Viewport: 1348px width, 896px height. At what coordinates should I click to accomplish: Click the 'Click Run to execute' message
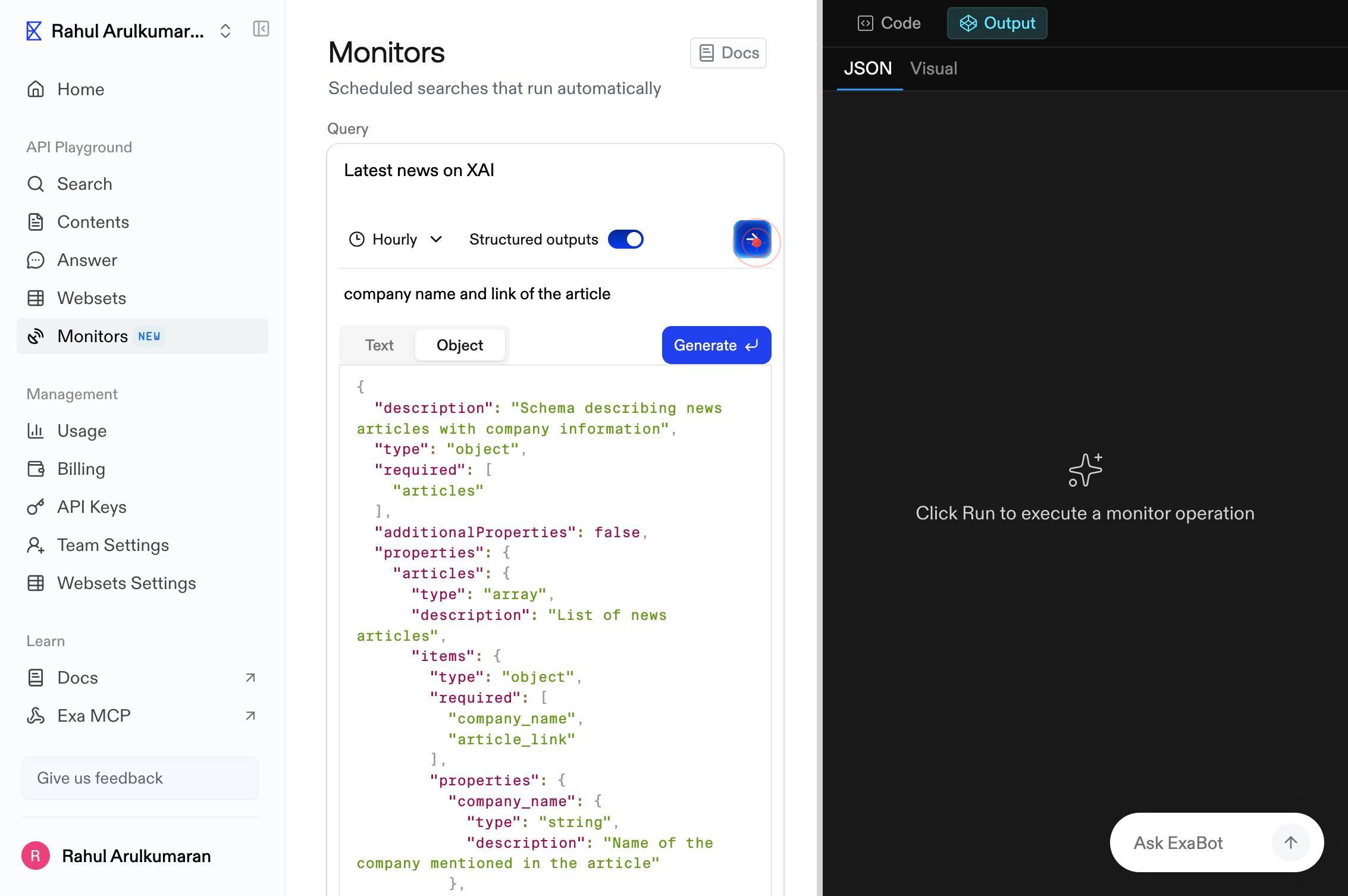pyautogui.click(x=1085, y=513)
